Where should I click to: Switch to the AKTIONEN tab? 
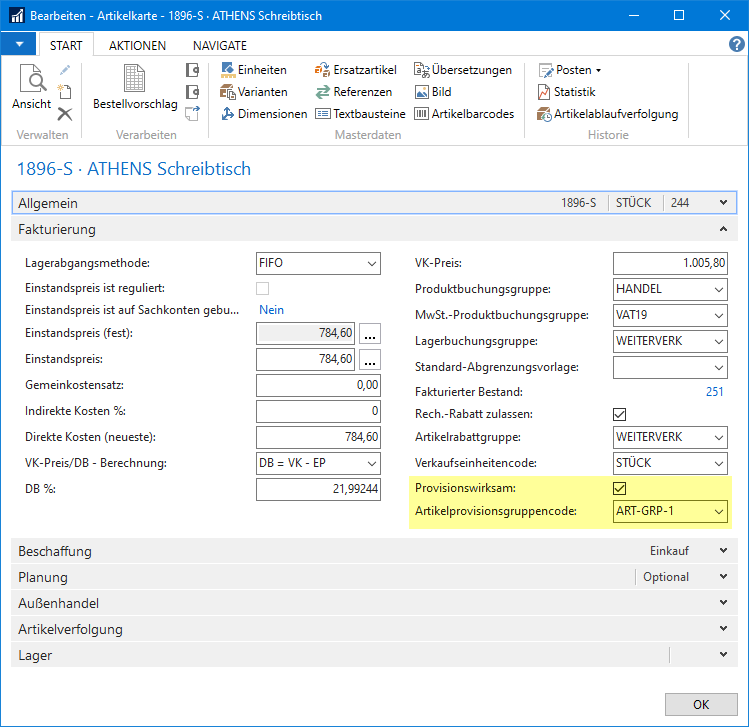click(x=138, y=46)
